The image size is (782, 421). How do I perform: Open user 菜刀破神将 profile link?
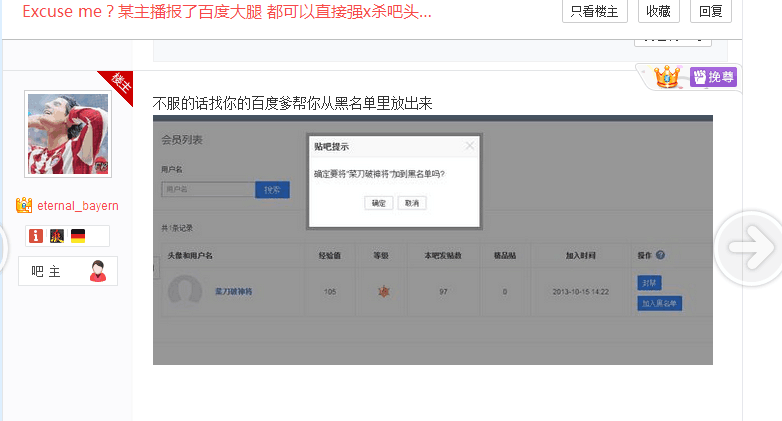(233, 291)
